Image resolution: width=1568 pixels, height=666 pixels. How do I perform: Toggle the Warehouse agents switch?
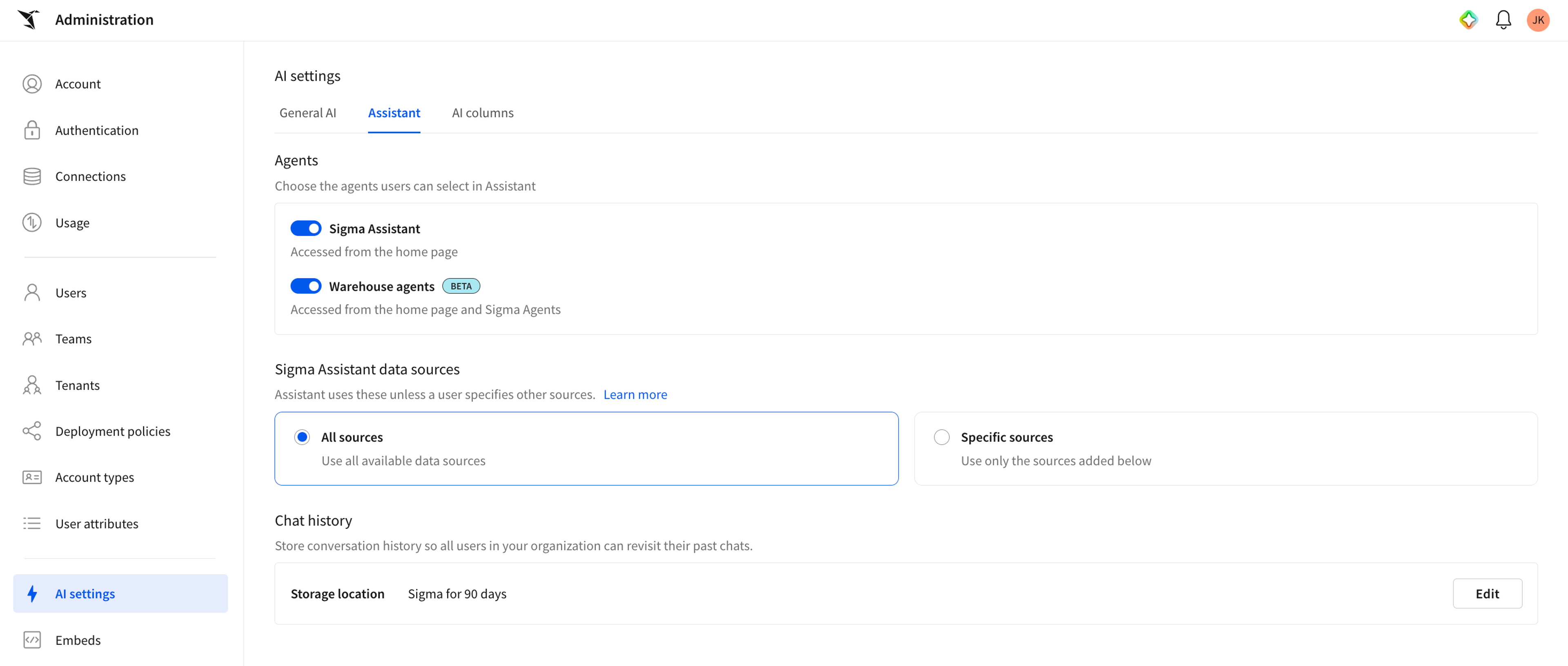click(x=305, y=286)
